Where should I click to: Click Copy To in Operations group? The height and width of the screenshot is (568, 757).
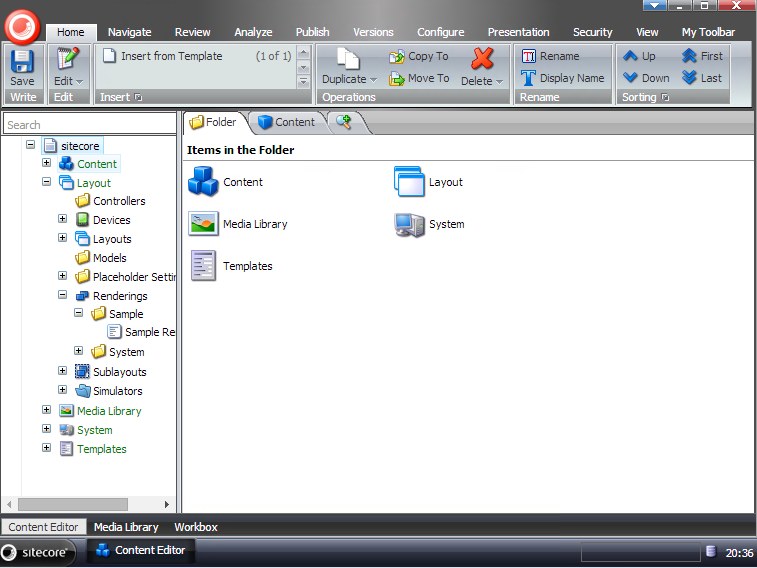point(418,57)
